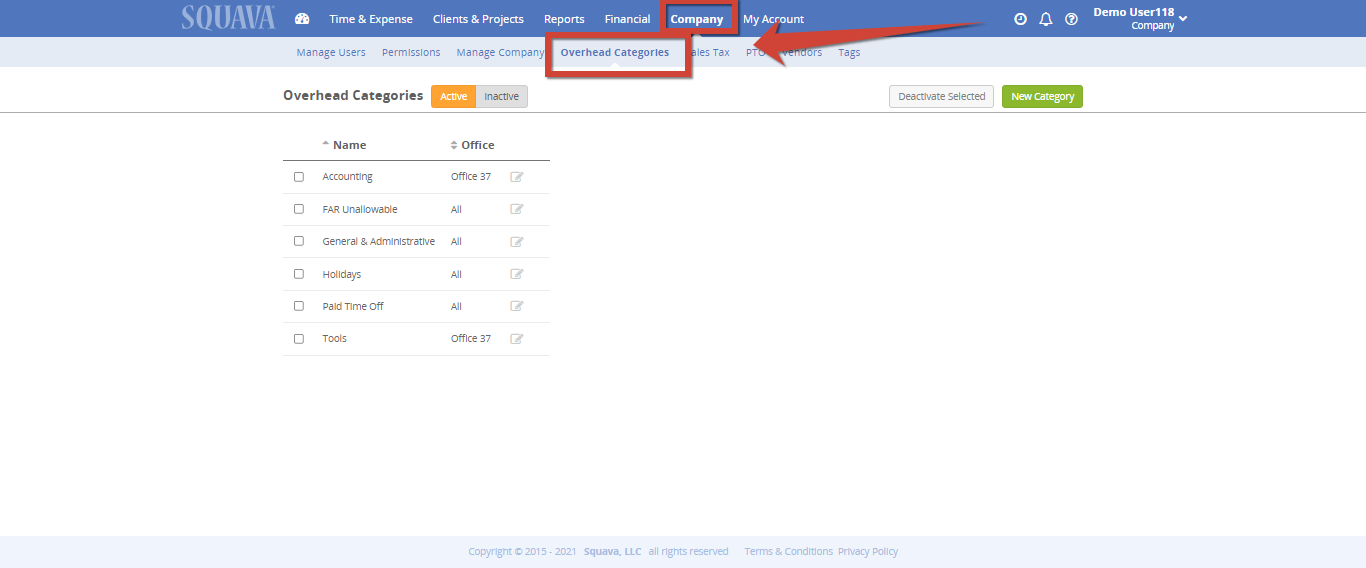Check the Accounting row checkbox
1366x568 pixels.
(x=299, y=177)
